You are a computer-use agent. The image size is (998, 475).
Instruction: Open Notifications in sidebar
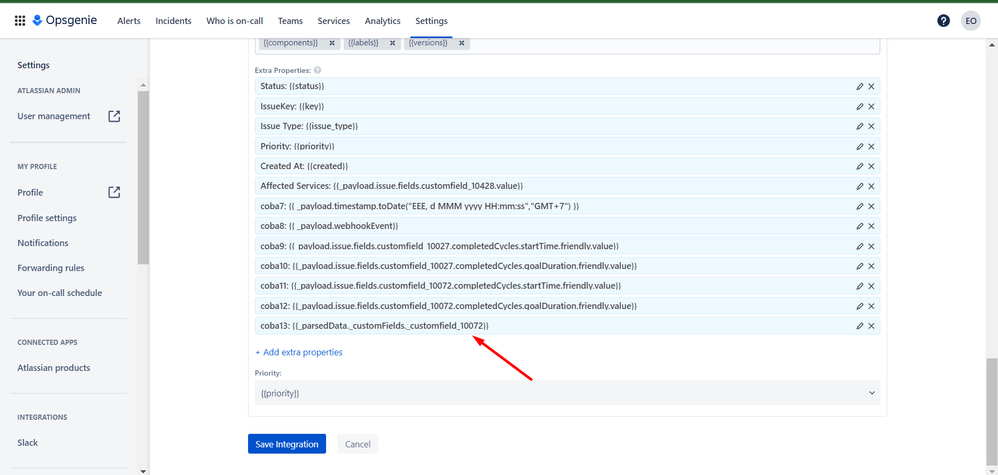click(43, 243)
